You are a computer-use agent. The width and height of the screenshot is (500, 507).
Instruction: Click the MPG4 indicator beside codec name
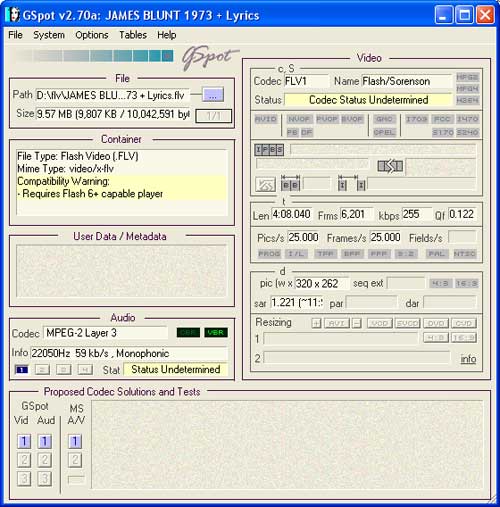point(467,89)
